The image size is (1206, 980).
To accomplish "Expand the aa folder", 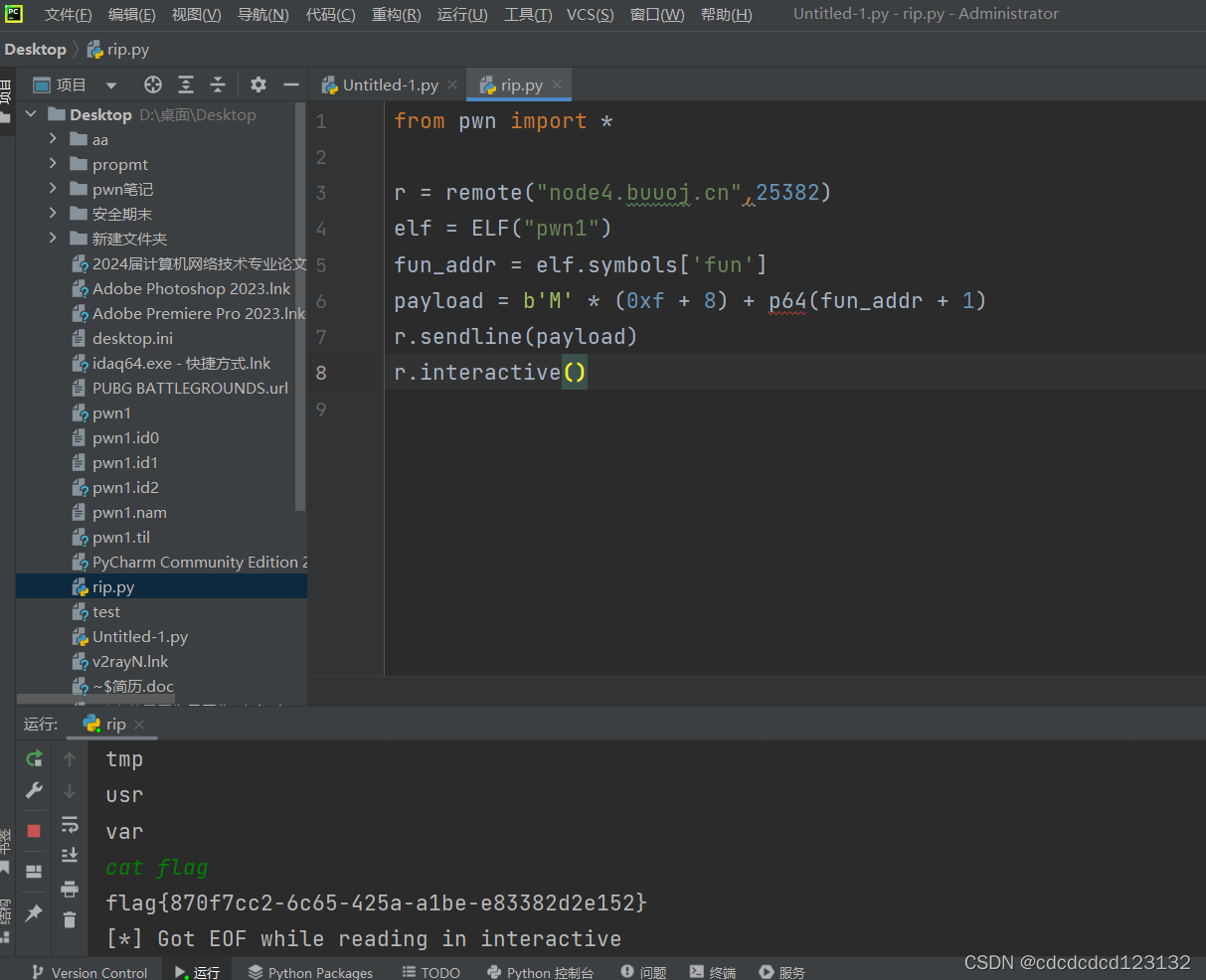I will [53, 139].
